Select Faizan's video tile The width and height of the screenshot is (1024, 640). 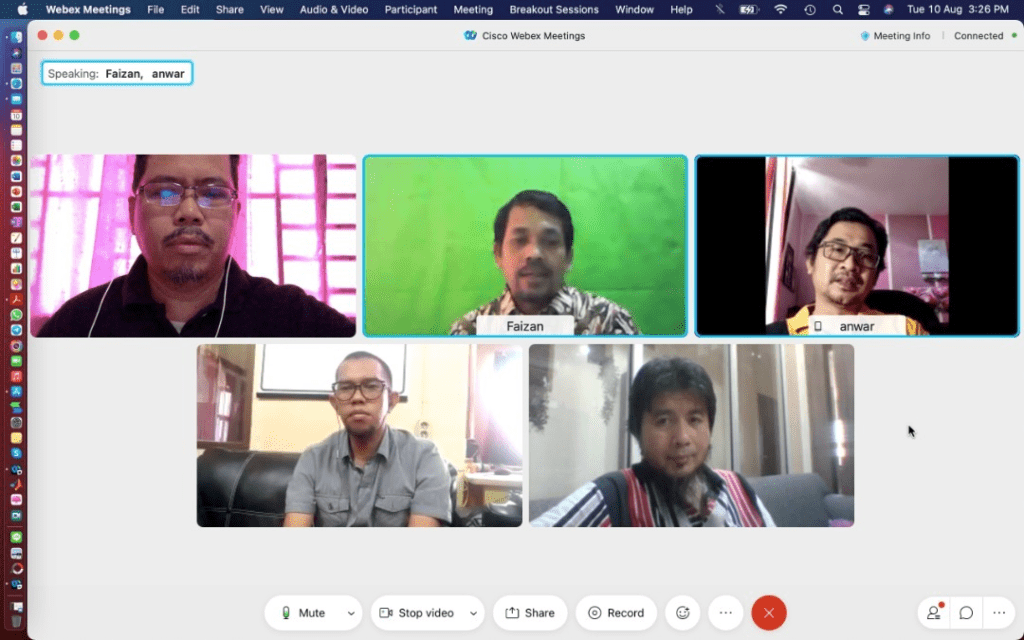(525, 246)
